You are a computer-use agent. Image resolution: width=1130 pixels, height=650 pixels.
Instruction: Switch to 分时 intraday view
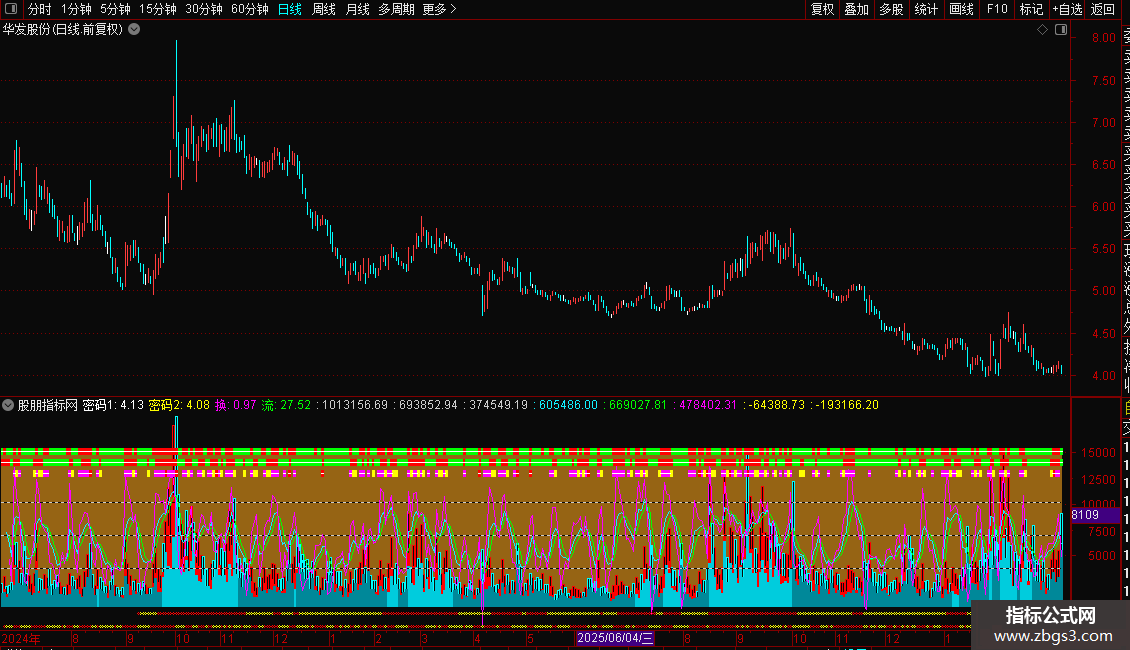coord(40,9)
